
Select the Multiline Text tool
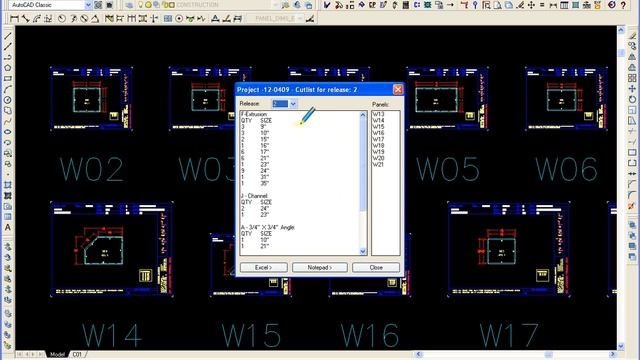[x=7, y=227]
